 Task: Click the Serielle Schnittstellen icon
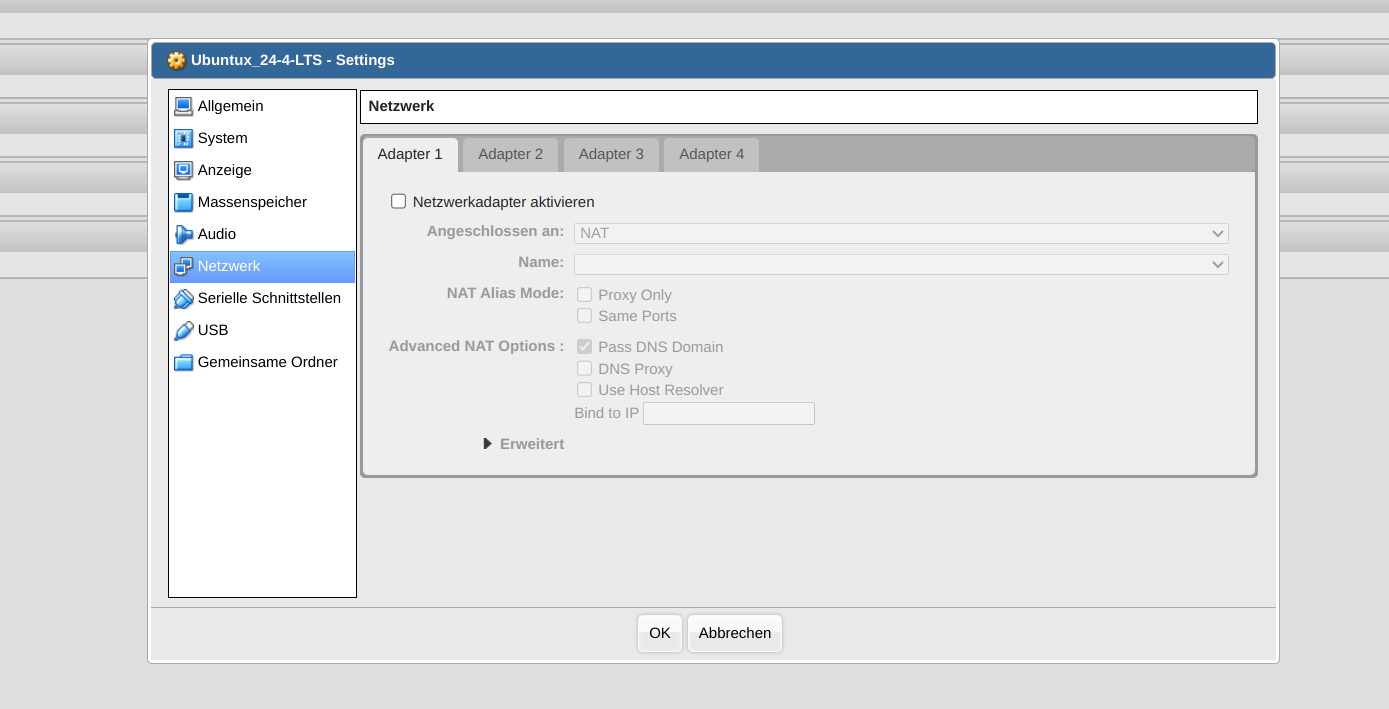click(183, 298)
